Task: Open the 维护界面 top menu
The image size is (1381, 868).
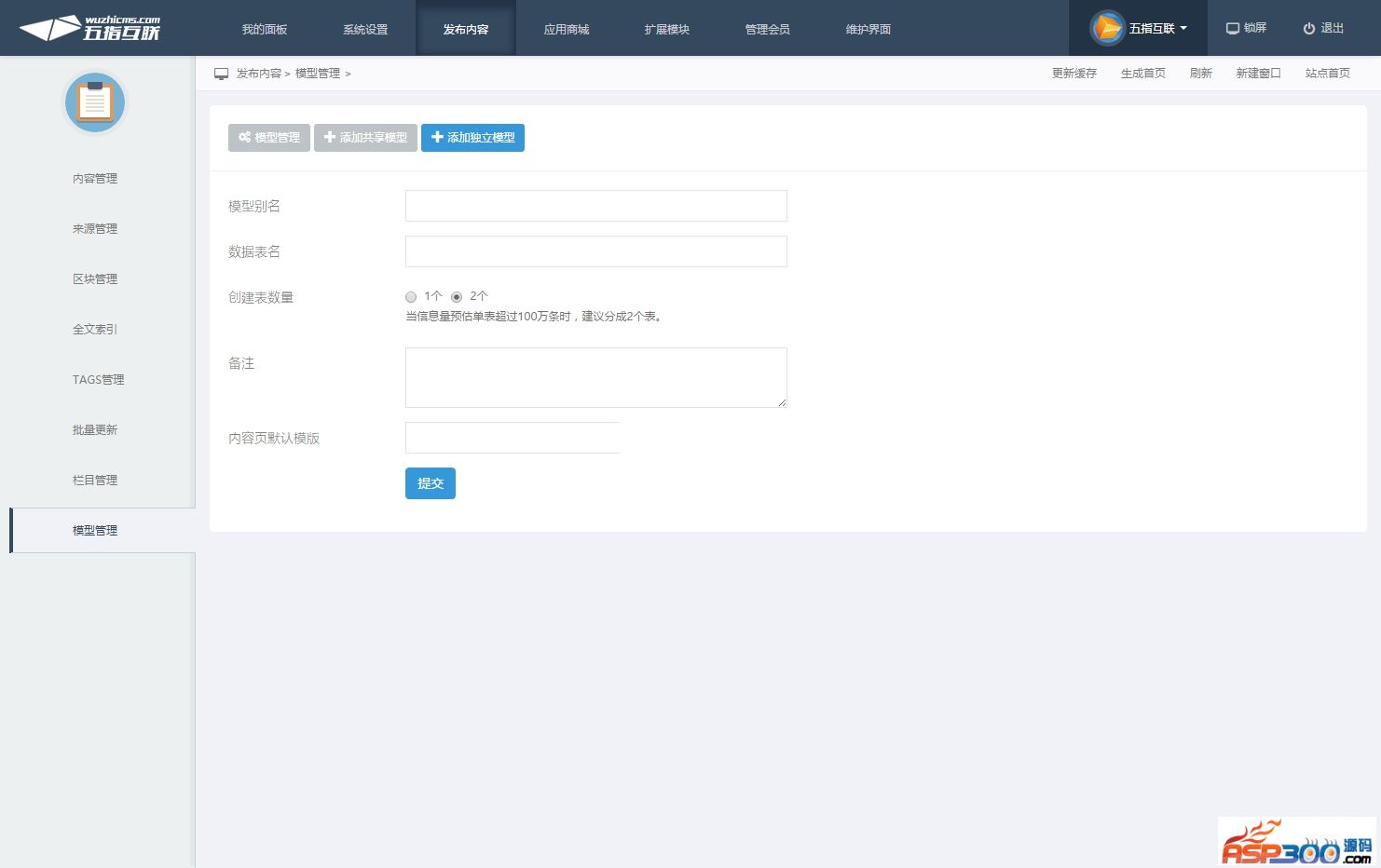Action: click(x=868, y=29)
